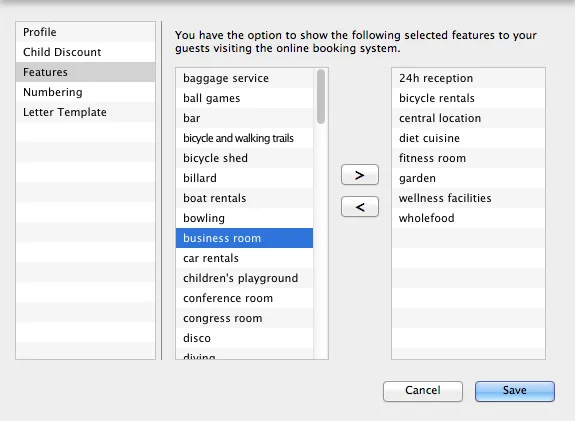Image resolution: width=575 pixels, height=421 pixels.
Task: Choose 'wellness facilities' in selected list
Action: [468, 198]
